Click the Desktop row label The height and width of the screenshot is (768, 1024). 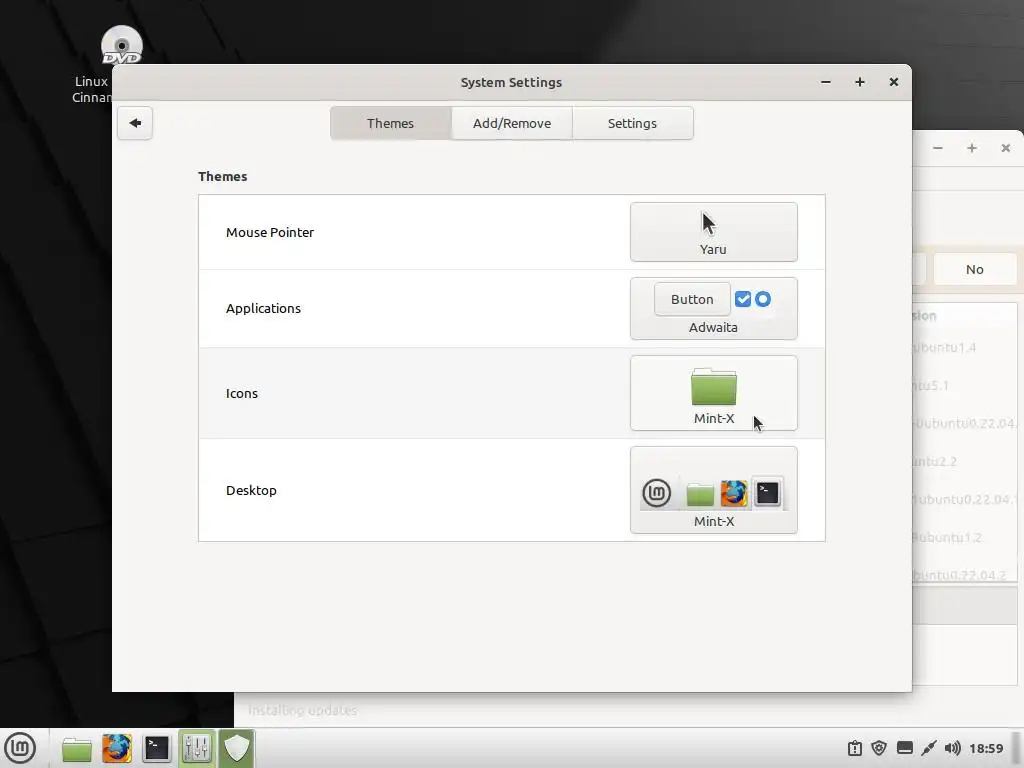click(251, 490)
